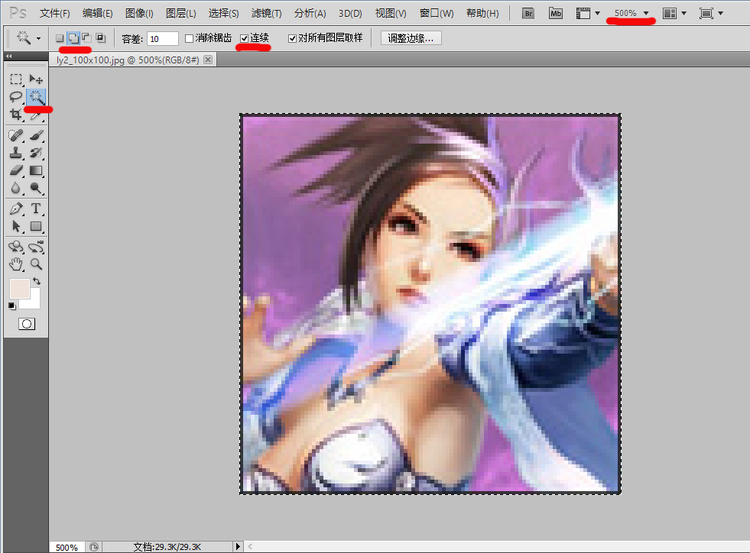This screenshot has width=750, height=553.
Task: Reset default foreground and background colors
Action: [x=12, y=306]
